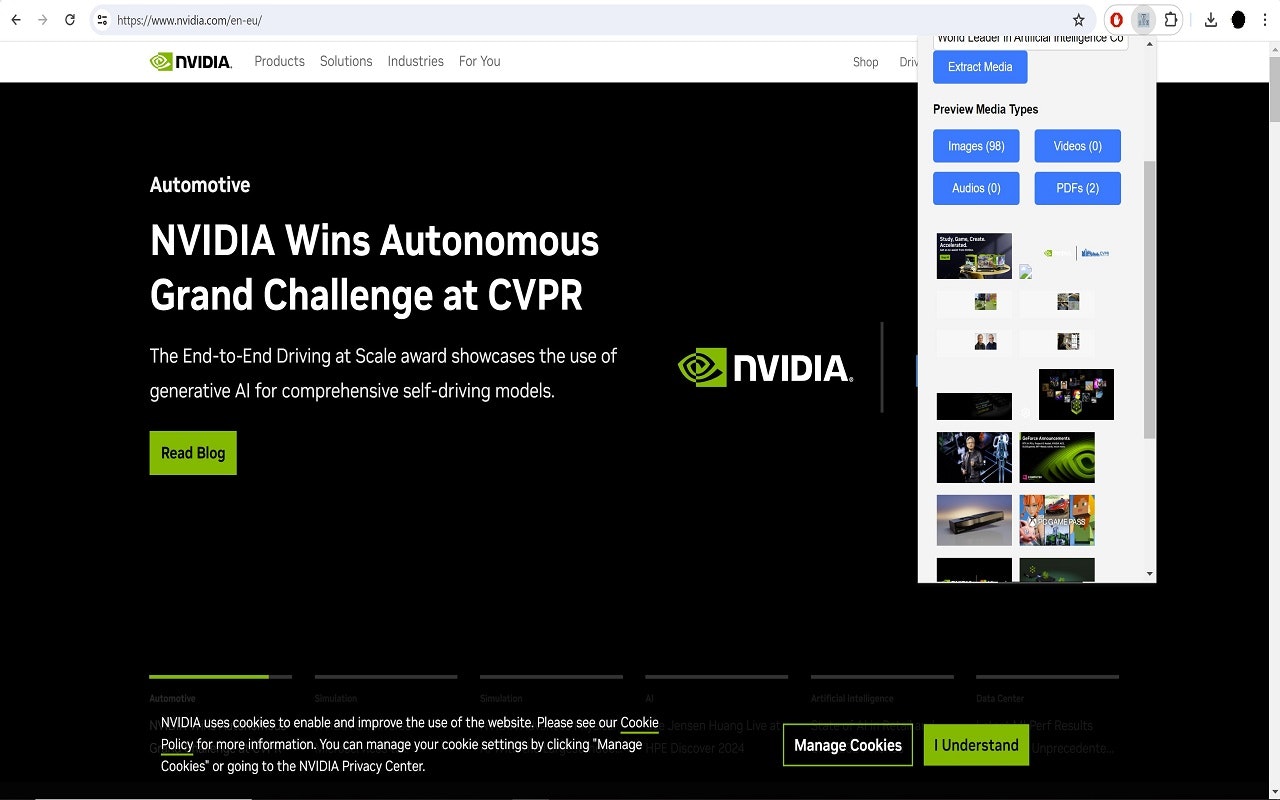Open the browser extensions puzzle menu
The height and width of the screenshot is (800, 1280).
(x=1170, y=20)
